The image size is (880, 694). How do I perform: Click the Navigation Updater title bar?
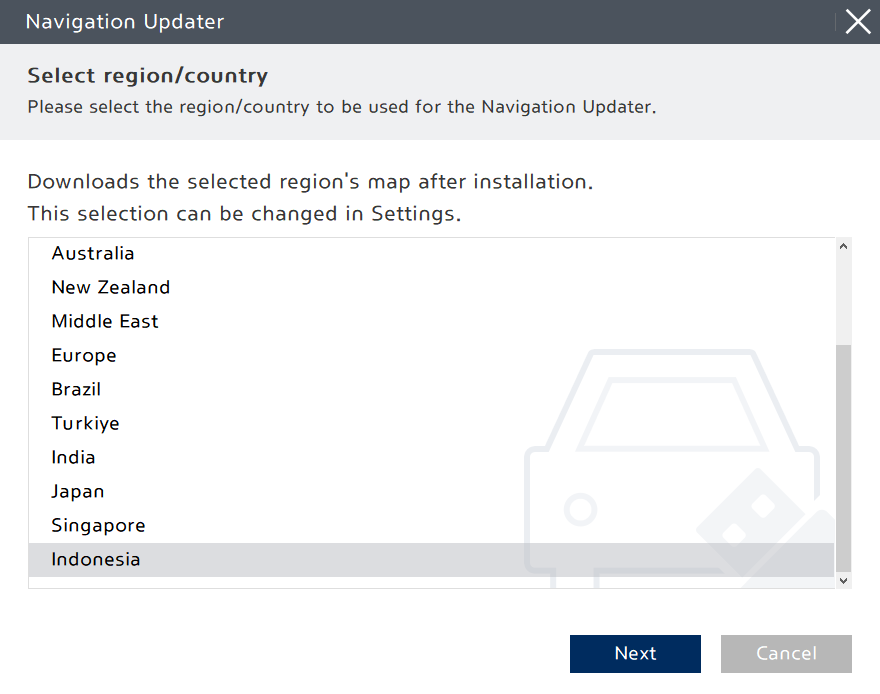tap(400, 22)
